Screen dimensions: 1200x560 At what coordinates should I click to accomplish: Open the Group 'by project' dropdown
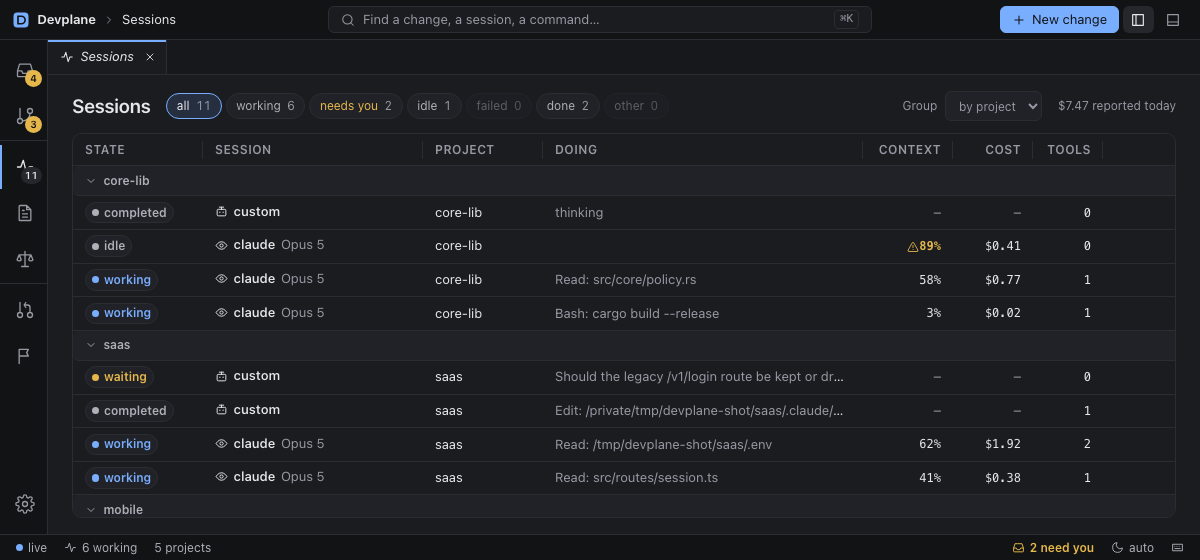tap(993, 106)
